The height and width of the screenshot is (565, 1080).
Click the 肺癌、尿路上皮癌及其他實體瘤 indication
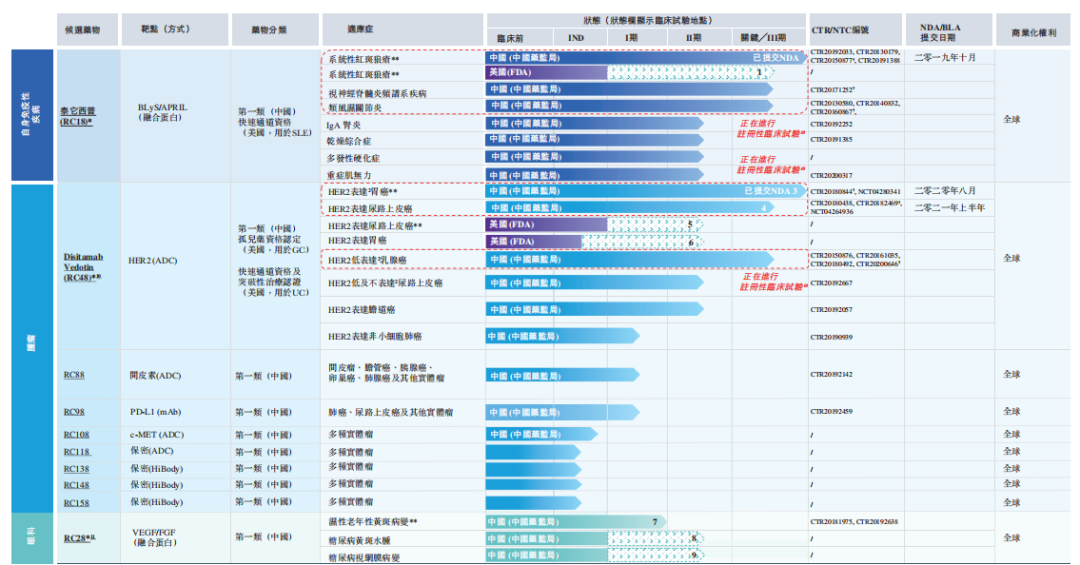[x=391, y=413]
